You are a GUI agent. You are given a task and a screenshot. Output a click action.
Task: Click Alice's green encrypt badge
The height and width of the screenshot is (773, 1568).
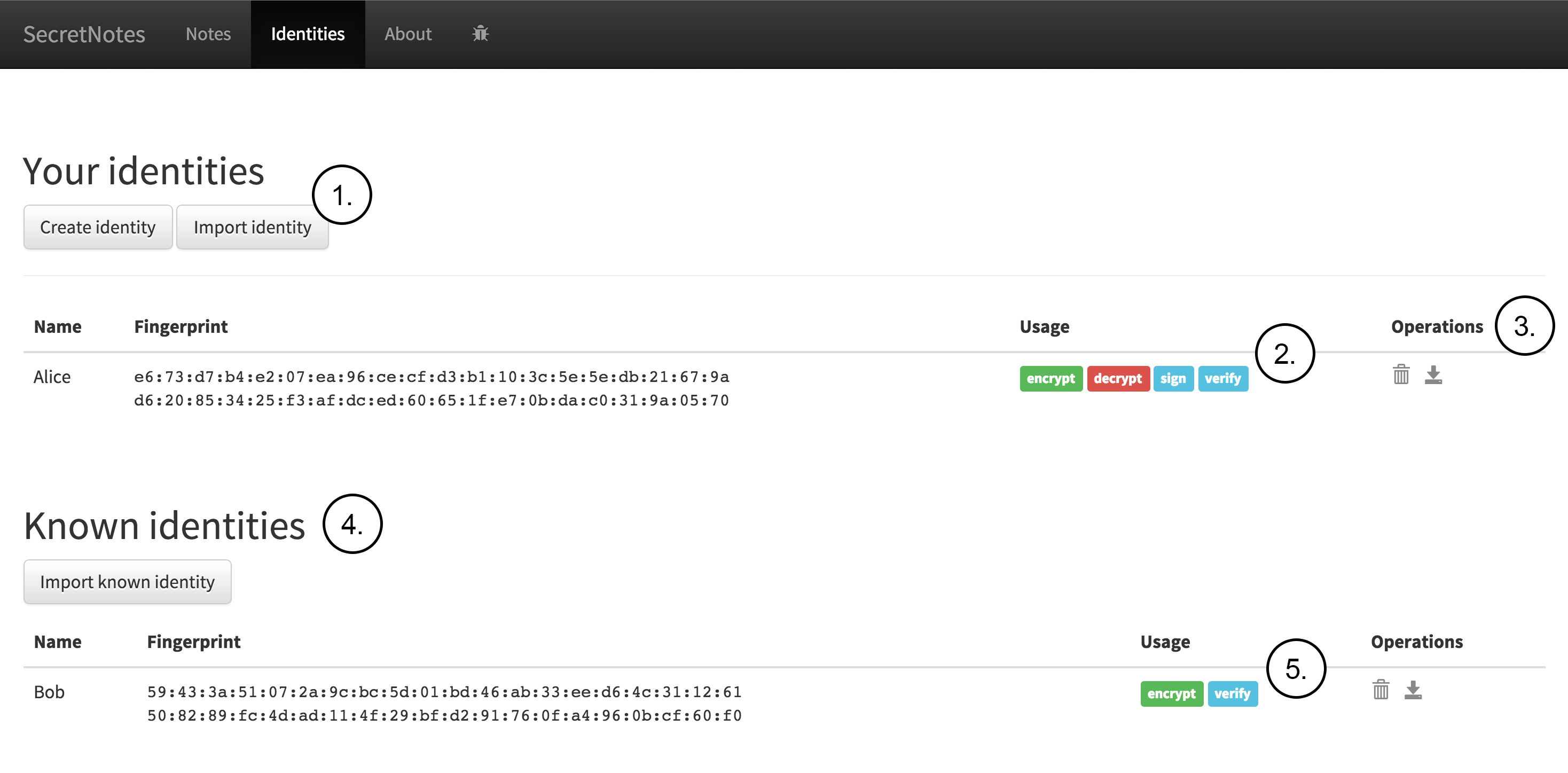1050,379
